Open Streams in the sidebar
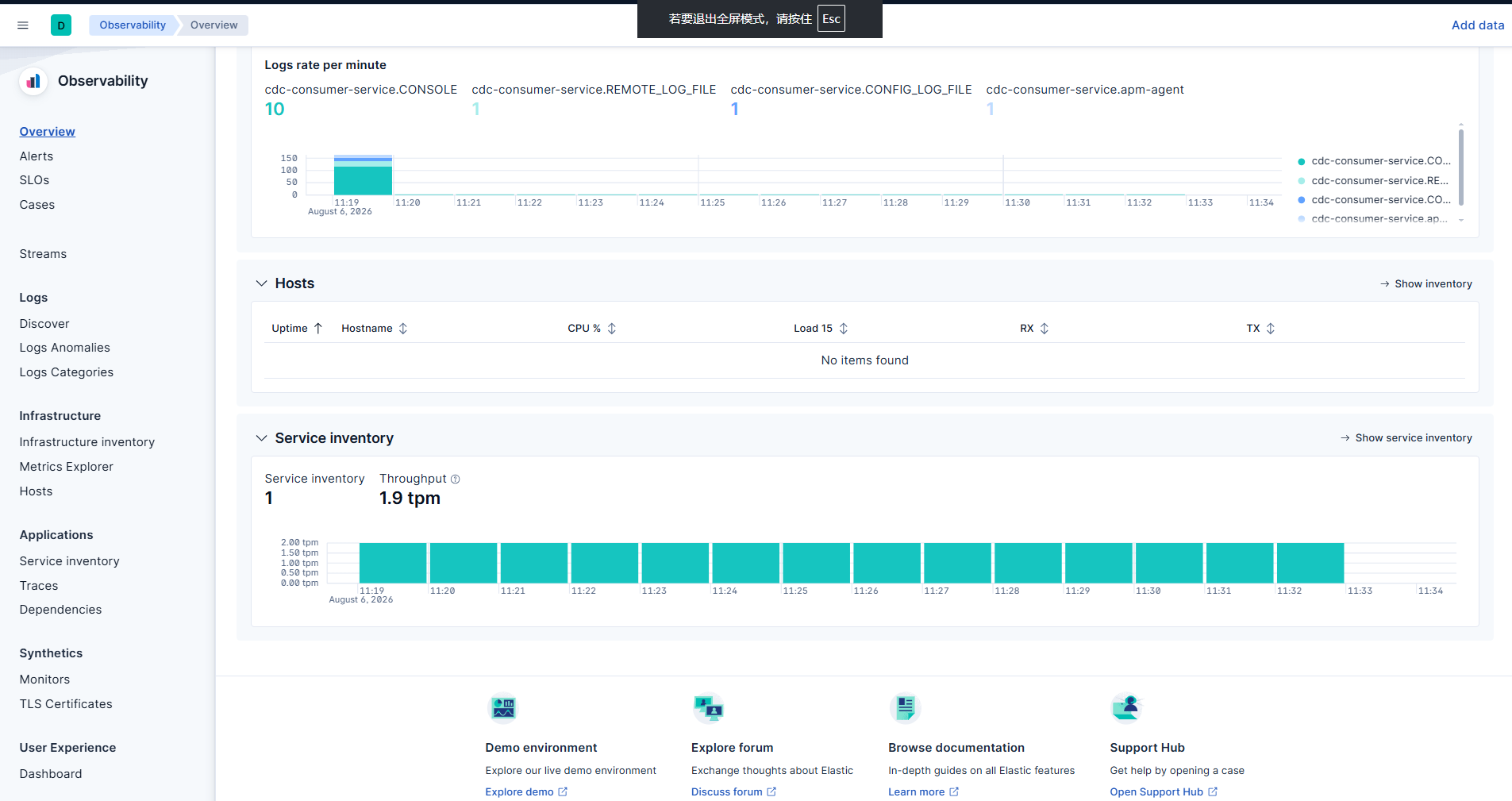Viewport: 1512px width, 801px height. [x=43, y=254]
